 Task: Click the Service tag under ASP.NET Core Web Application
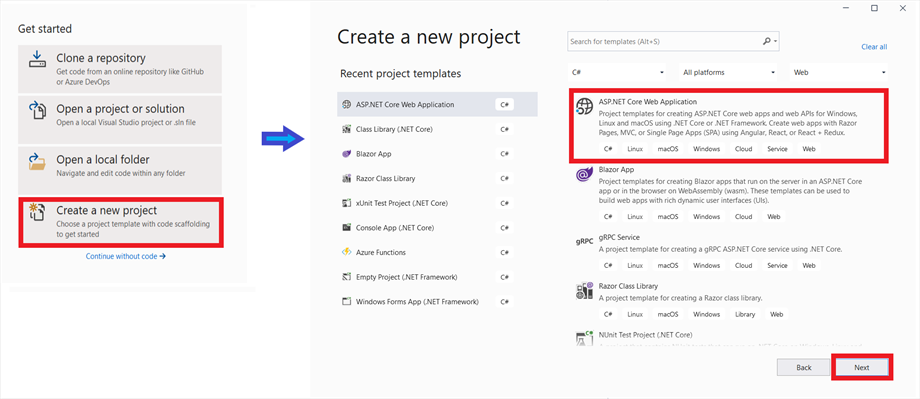pyautogui.click(x=777, y=149)
